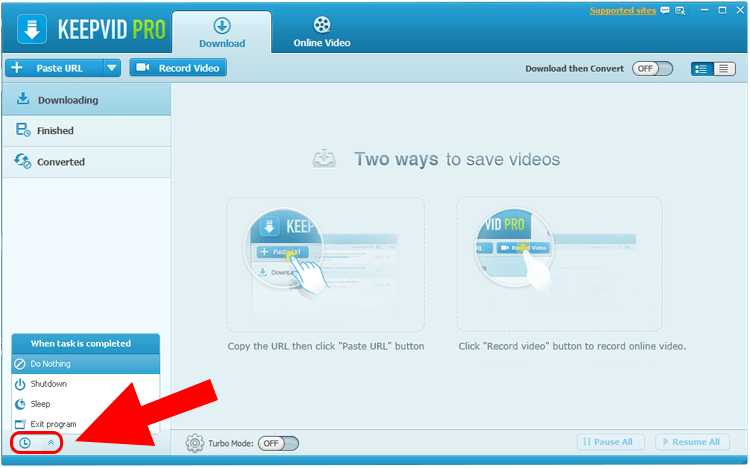The height and width of the screenshot is (468, 750).
Task: Switch to compact list view icon
Action: [x=724, y=69]
